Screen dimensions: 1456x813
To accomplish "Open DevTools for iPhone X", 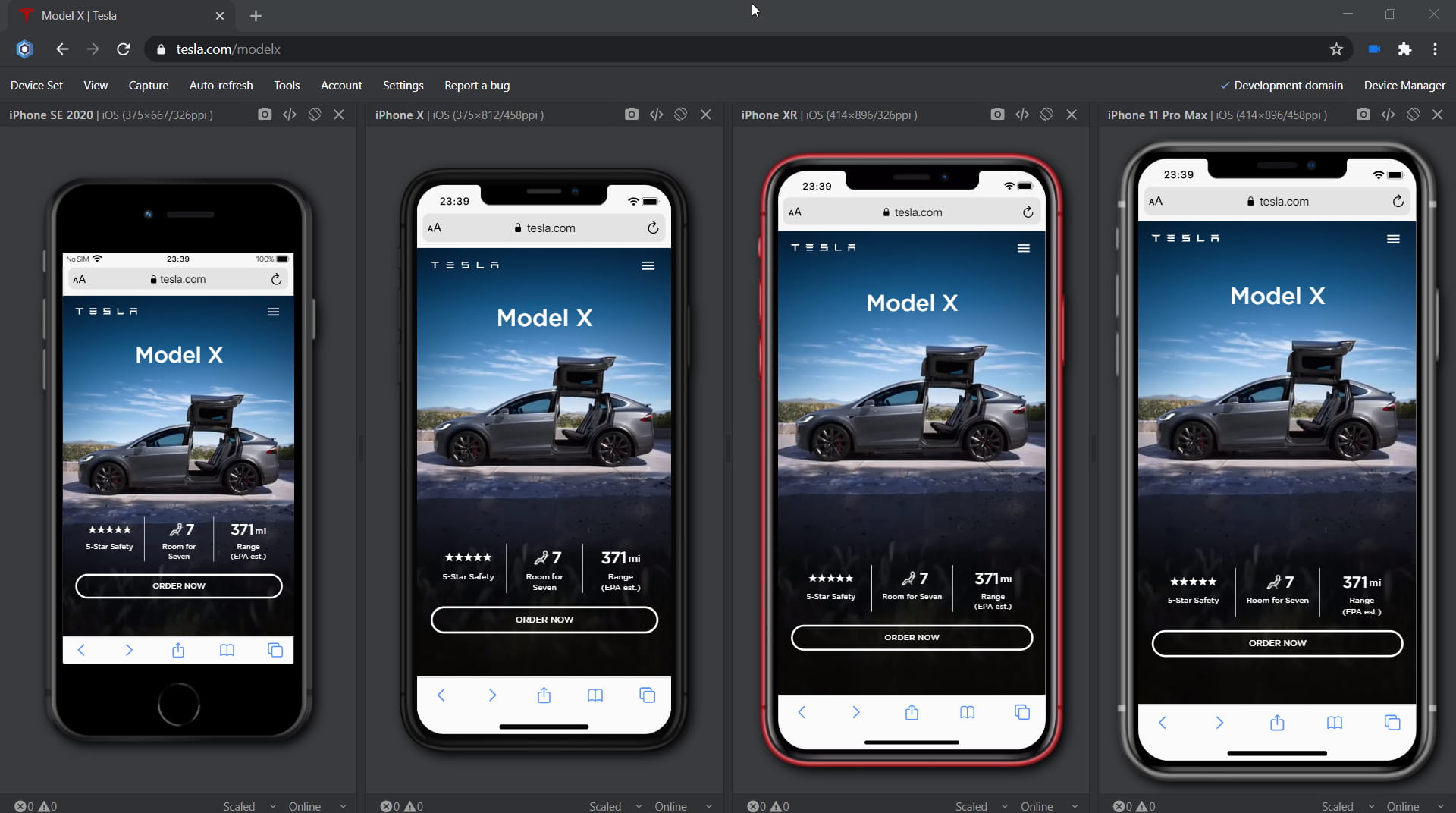I will click(x=656, y=115).
